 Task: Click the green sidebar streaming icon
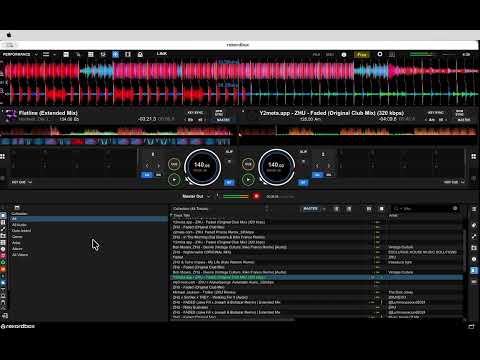coord(3,262)
